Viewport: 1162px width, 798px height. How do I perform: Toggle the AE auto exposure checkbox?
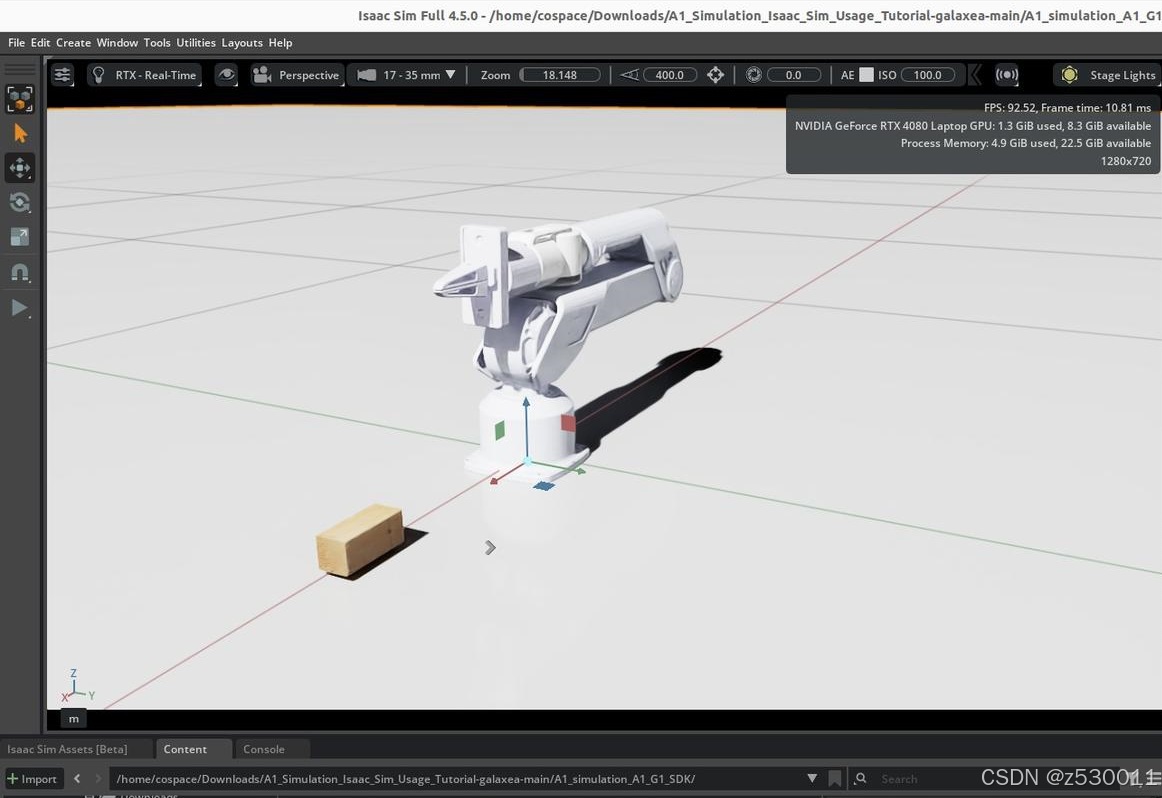point(866,75)
